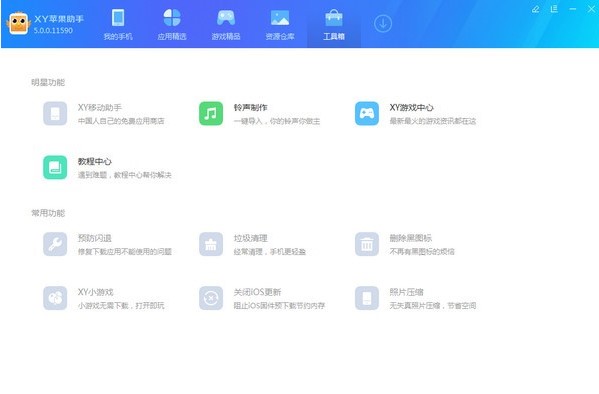
Task: Click version number 5.0.0.11590
Action: tap(53, 31)
